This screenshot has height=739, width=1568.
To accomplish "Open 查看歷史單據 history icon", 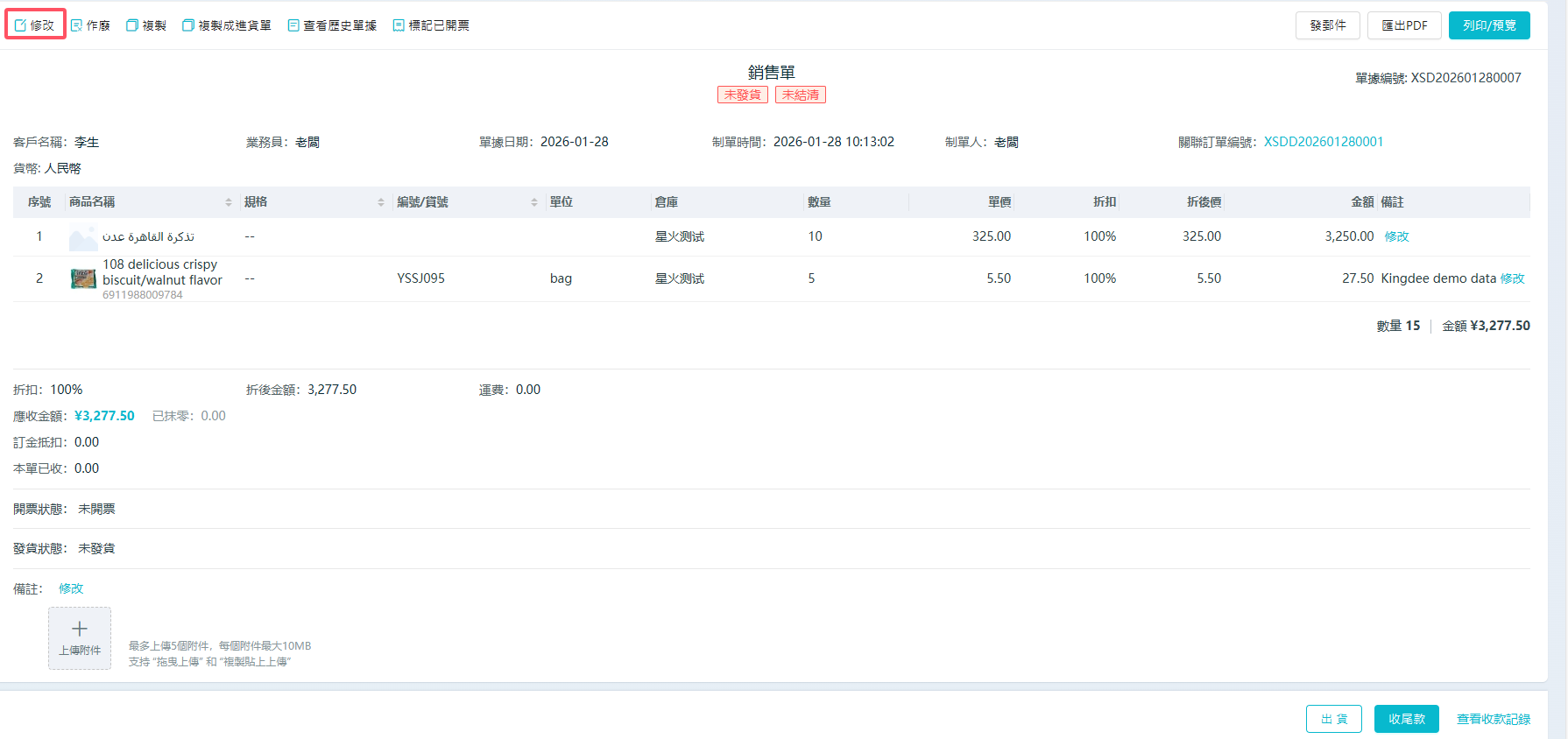I will (x=293, y=25).
